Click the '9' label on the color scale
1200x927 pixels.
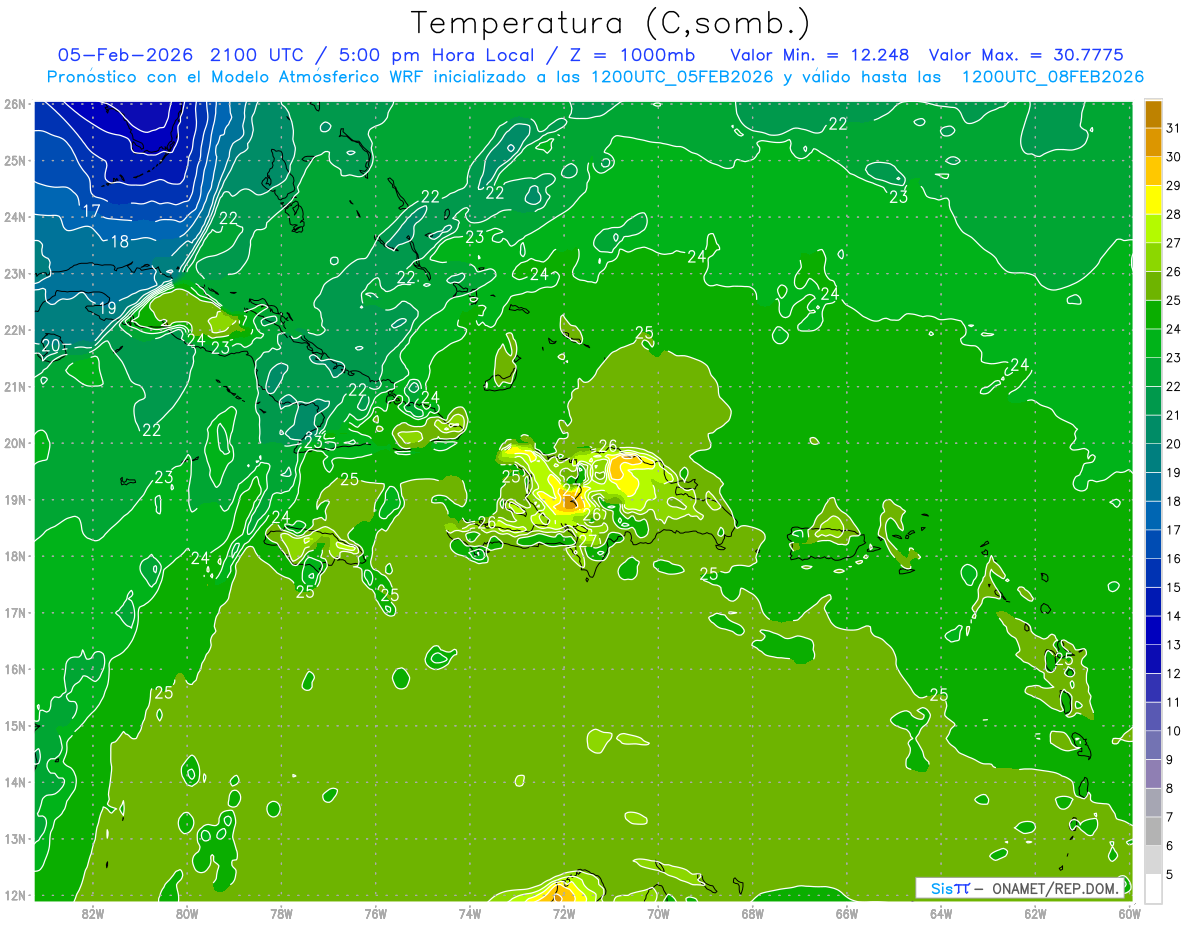[1170, 760]
